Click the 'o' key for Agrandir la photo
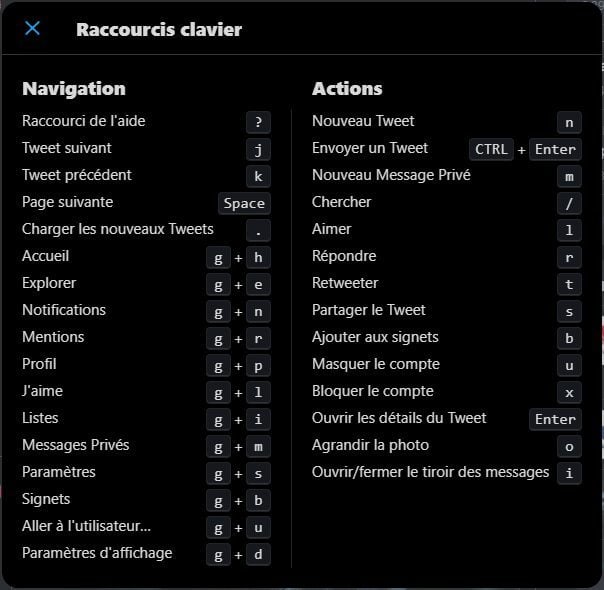This screenshot has height=590, width=604. (x=569, y=446)
